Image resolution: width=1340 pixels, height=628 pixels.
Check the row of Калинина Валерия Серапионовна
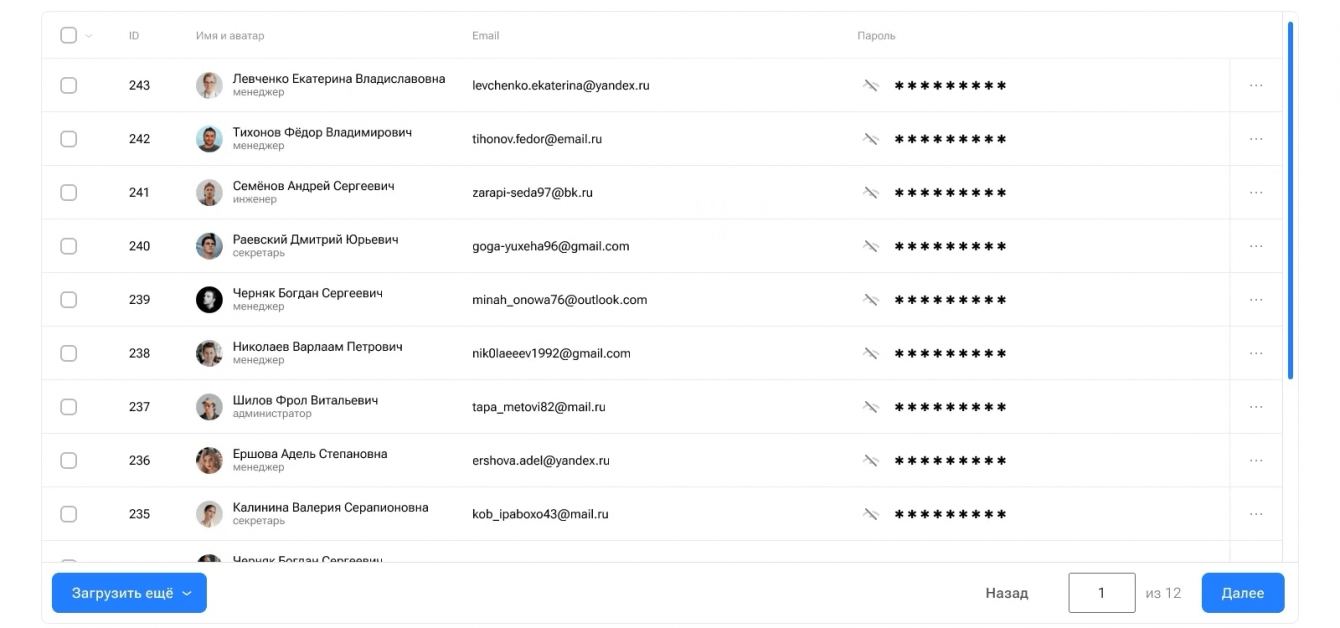(x=68, y=514)
